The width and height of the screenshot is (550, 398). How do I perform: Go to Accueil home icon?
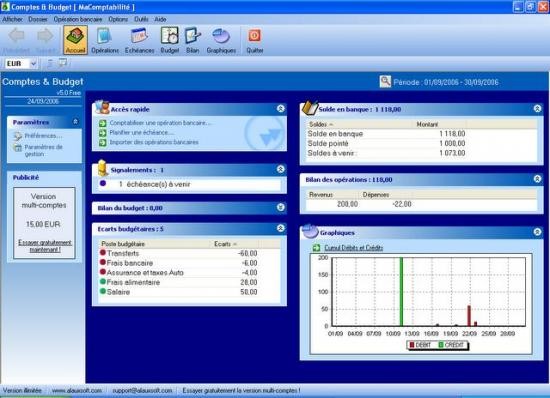click(76, 36)
